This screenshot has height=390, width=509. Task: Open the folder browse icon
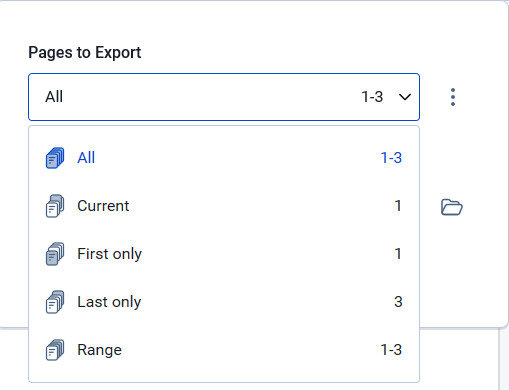(x=452, y=207)
